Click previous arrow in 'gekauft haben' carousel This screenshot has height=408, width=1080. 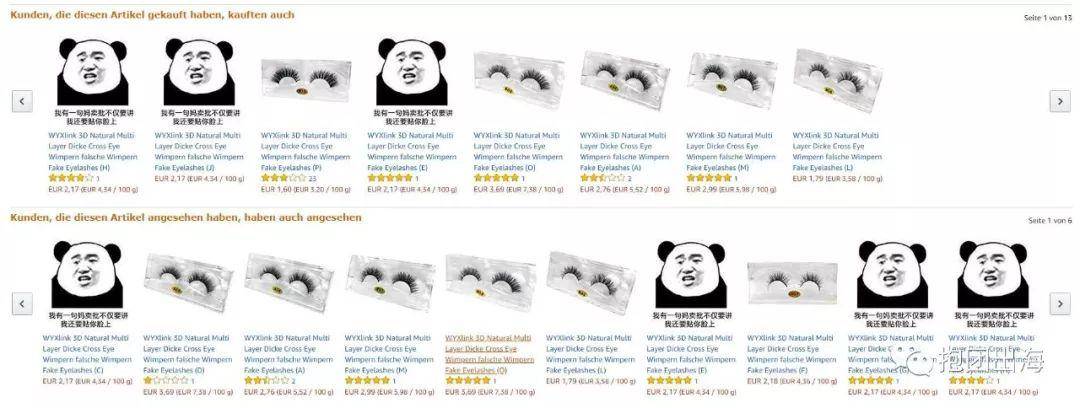22,101
